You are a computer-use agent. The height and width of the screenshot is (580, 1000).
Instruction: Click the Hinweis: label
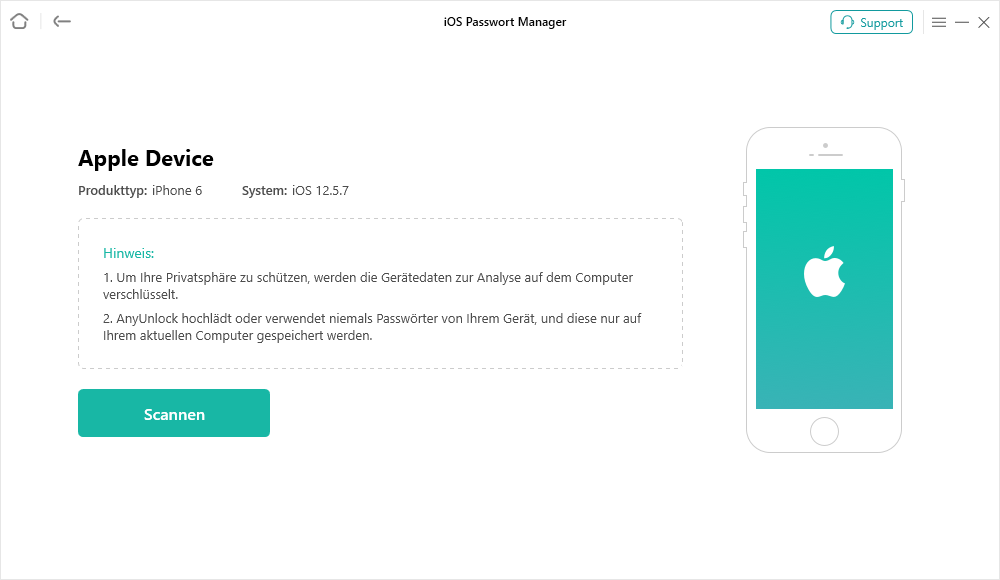click(x=129, y=253)
